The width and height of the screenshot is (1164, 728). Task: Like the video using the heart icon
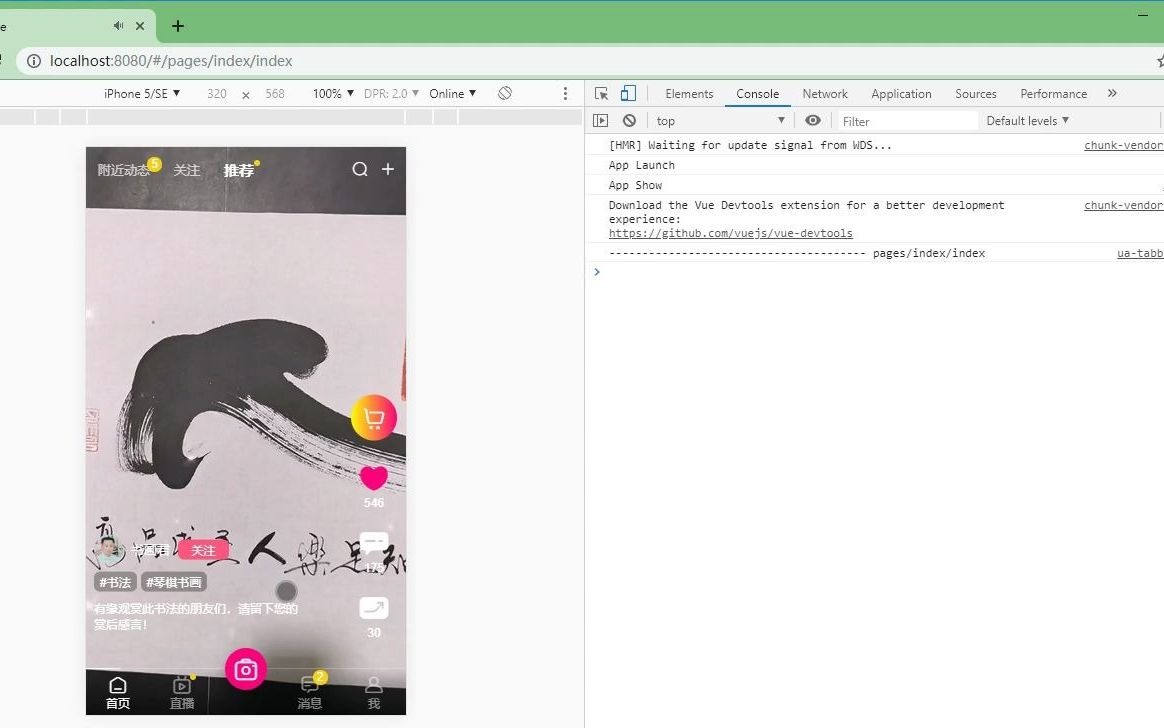(x=373, y=478)
